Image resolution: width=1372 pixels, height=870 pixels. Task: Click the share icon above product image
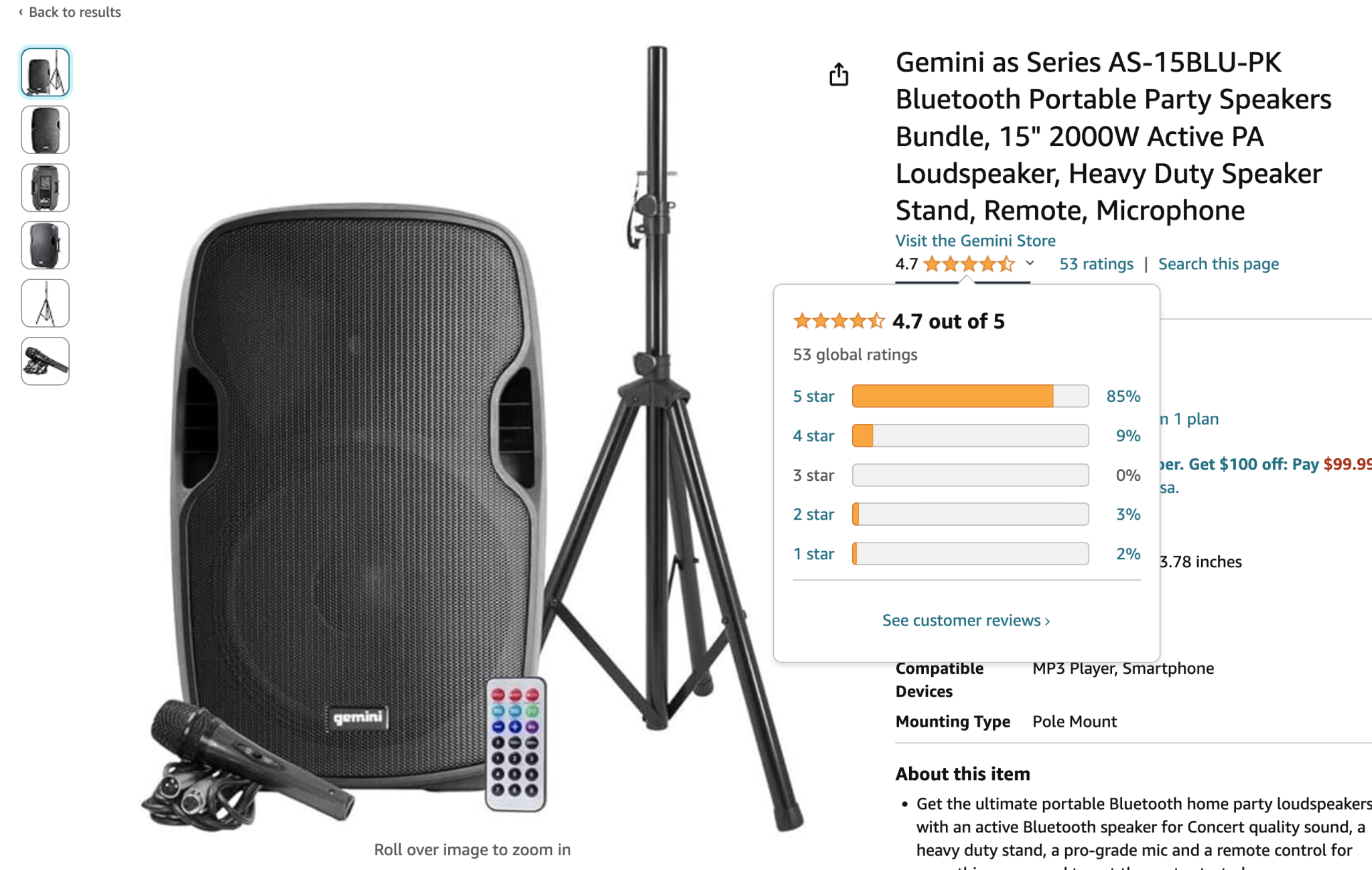[839, 74]
